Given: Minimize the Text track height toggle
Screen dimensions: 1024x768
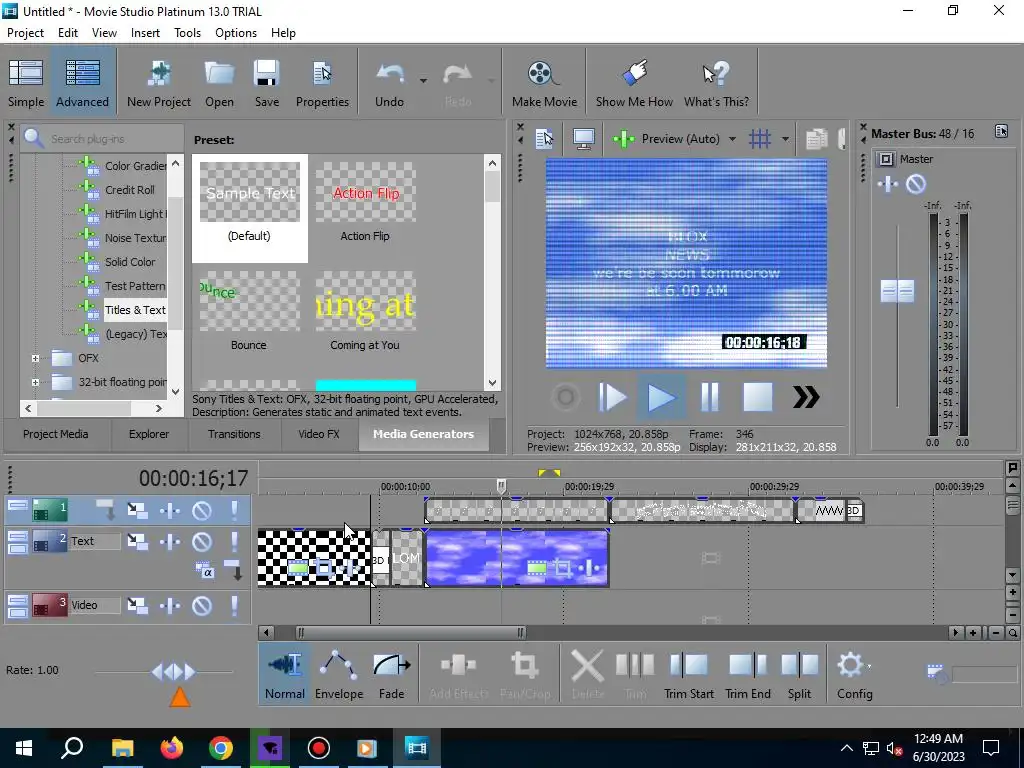Looking at the screenshot, I should pos(18,536).
